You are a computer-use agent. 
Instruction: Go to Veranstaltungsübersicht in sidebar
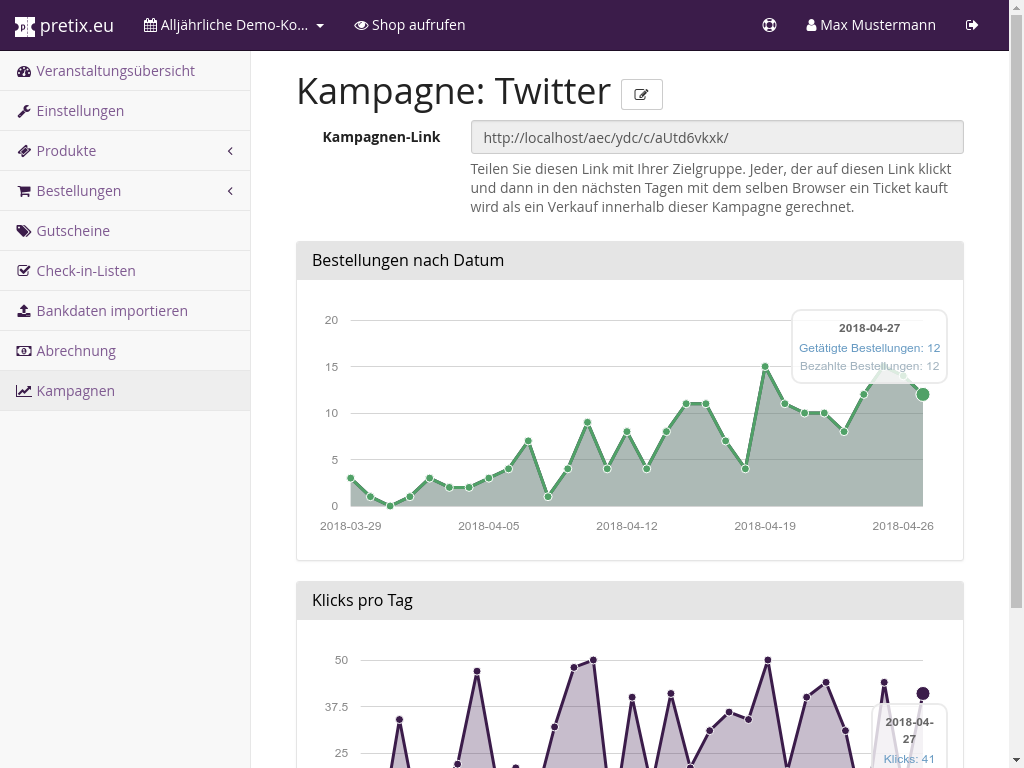click(x=115, y=71)
